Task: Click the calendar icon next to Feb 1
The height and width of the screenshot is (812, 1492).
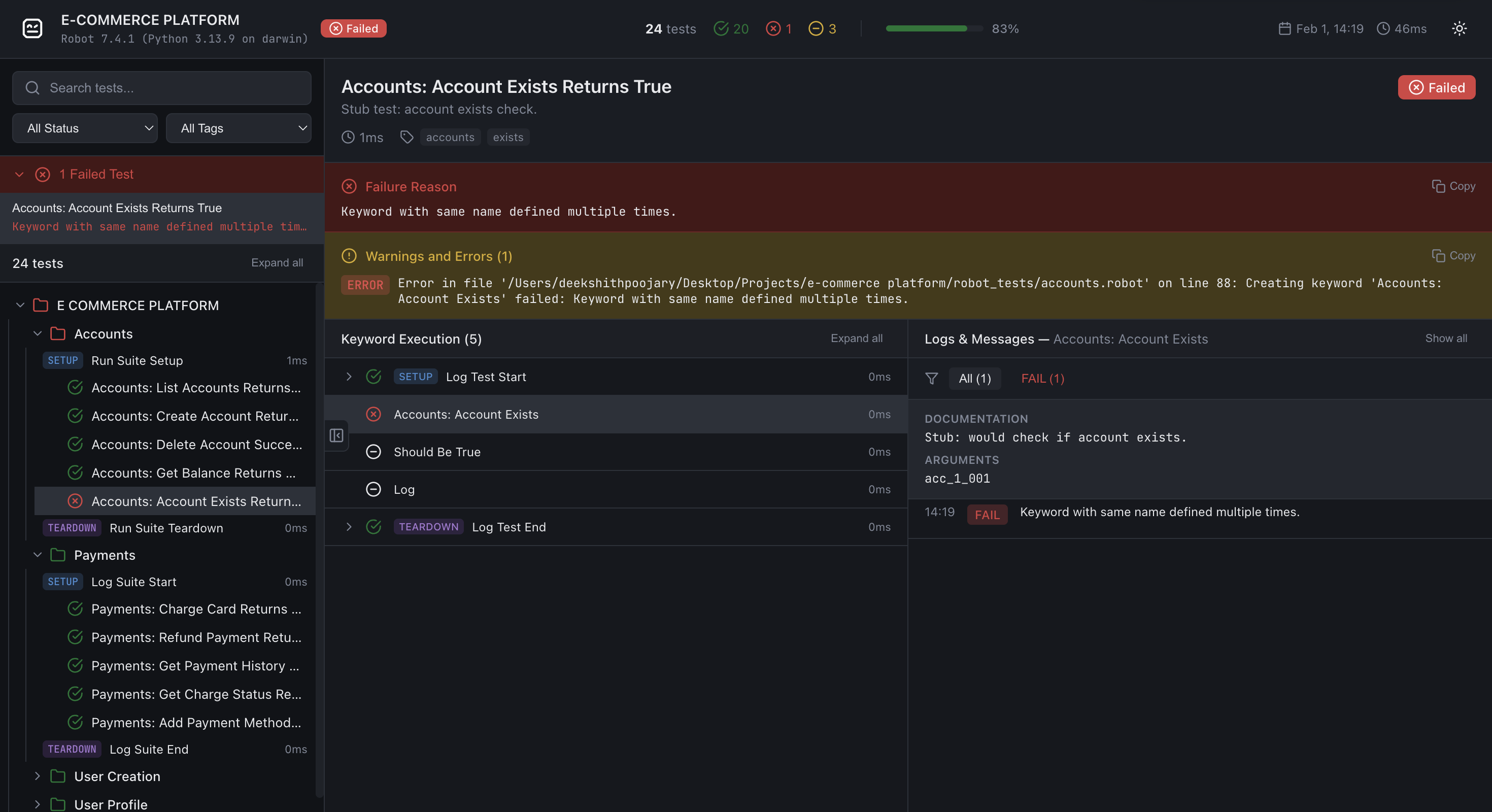Action: click(1284, 28)
